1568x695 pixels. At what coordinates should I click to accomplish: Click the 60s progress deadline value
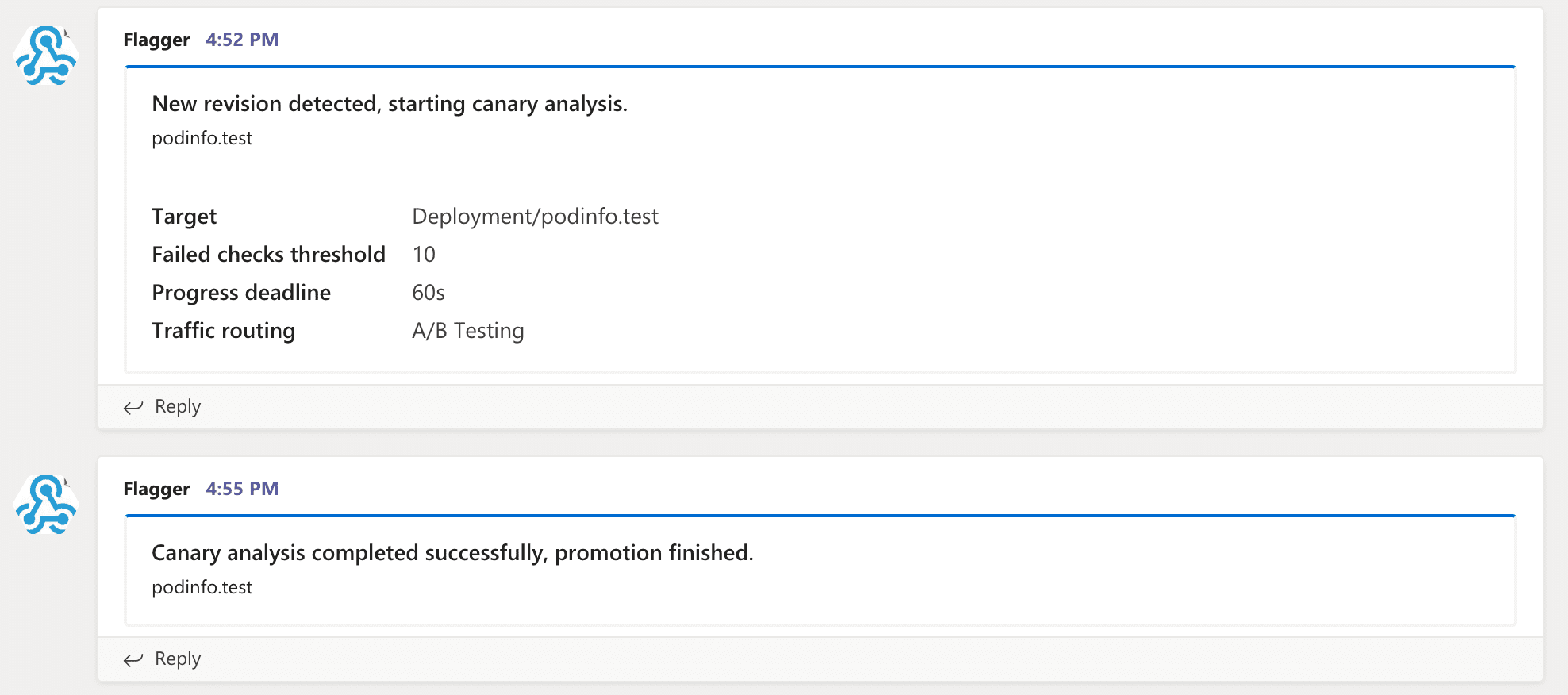click(428, 292)
